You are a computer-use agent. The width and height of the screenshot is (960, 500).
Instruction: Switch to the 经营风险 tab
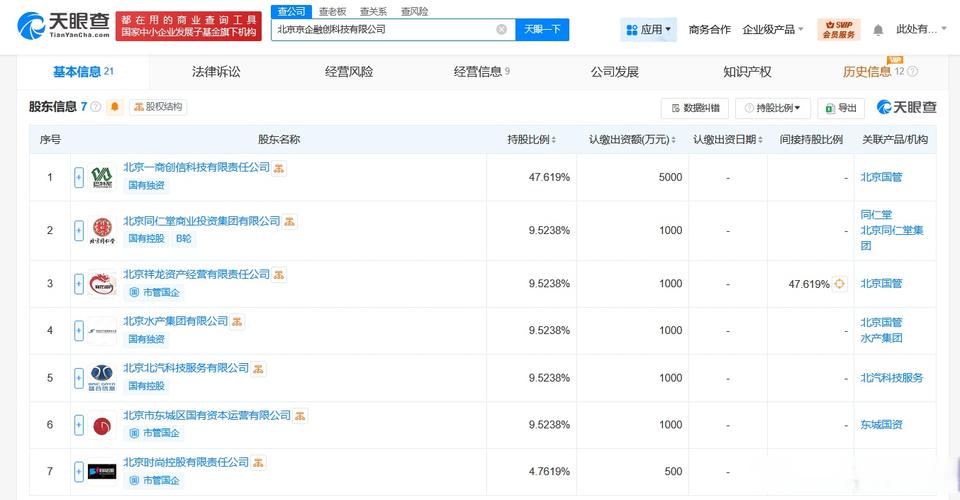pos(349,72)
